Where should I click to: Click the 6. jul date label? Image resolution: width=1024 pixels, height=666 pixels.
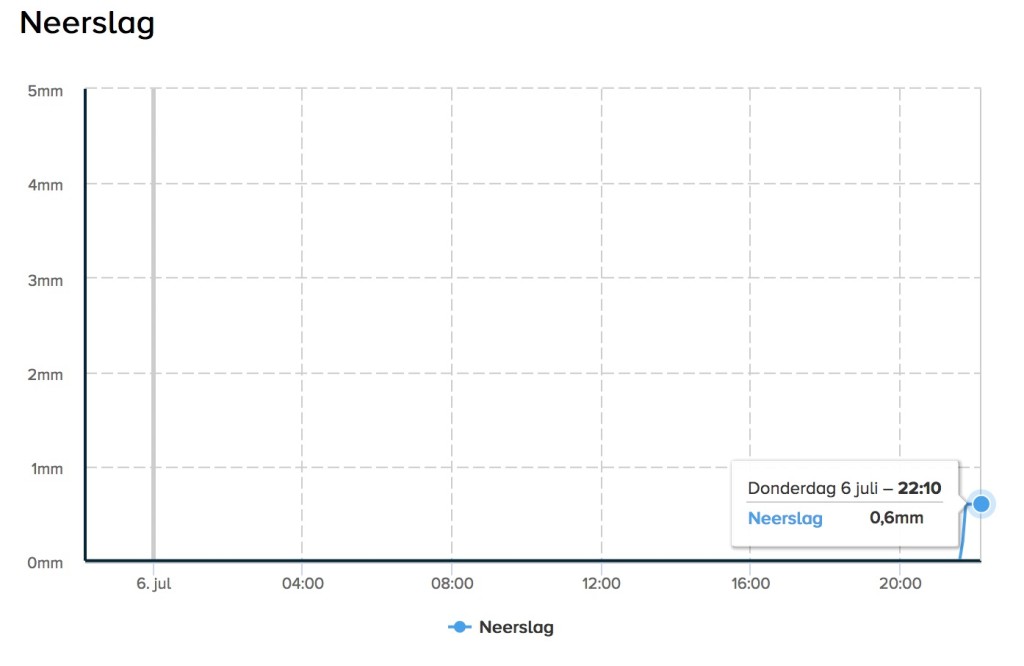(153, 584)
